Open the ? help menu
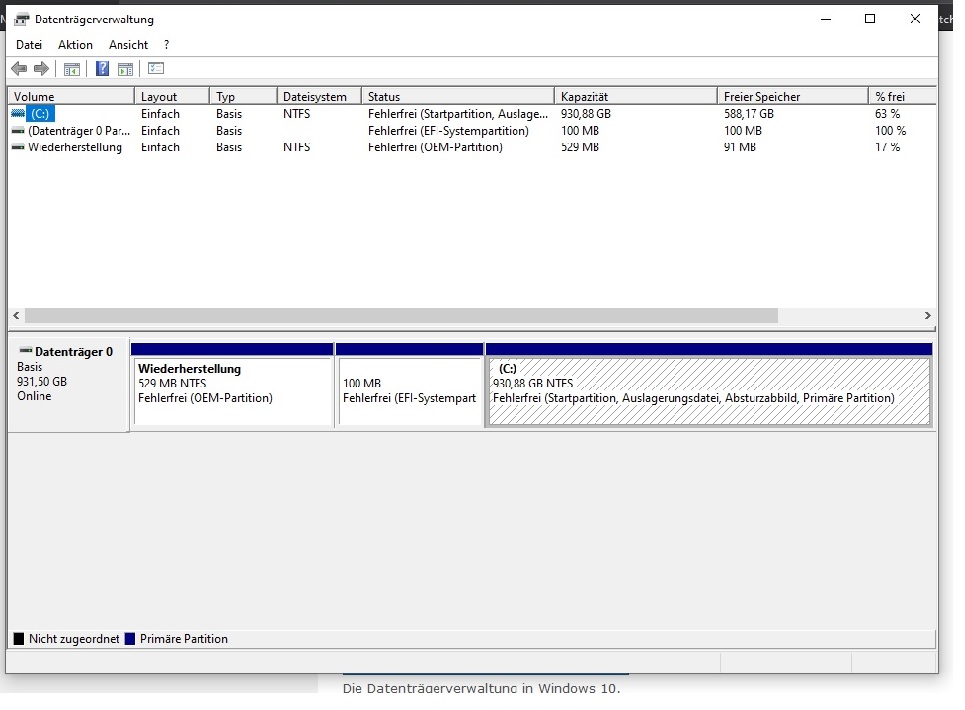 (x=166, y=45)
